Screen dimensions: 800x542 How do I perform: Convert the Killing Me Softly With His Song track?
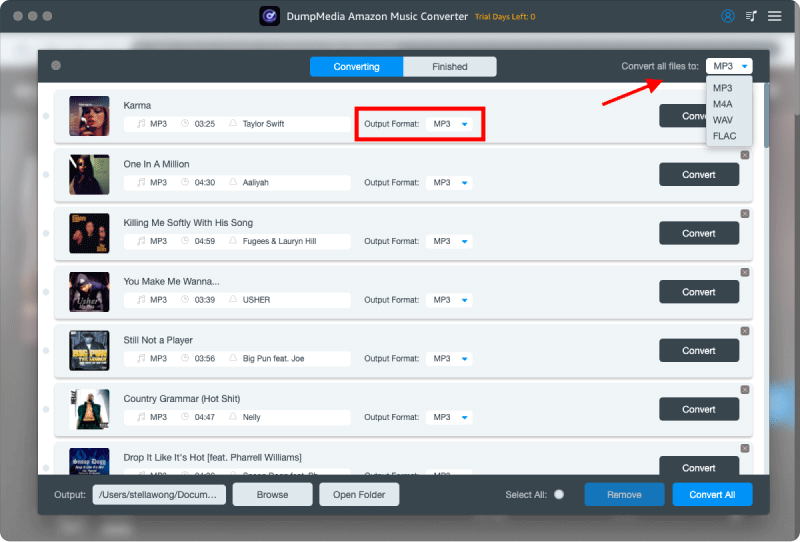click(x=699, y=233)
